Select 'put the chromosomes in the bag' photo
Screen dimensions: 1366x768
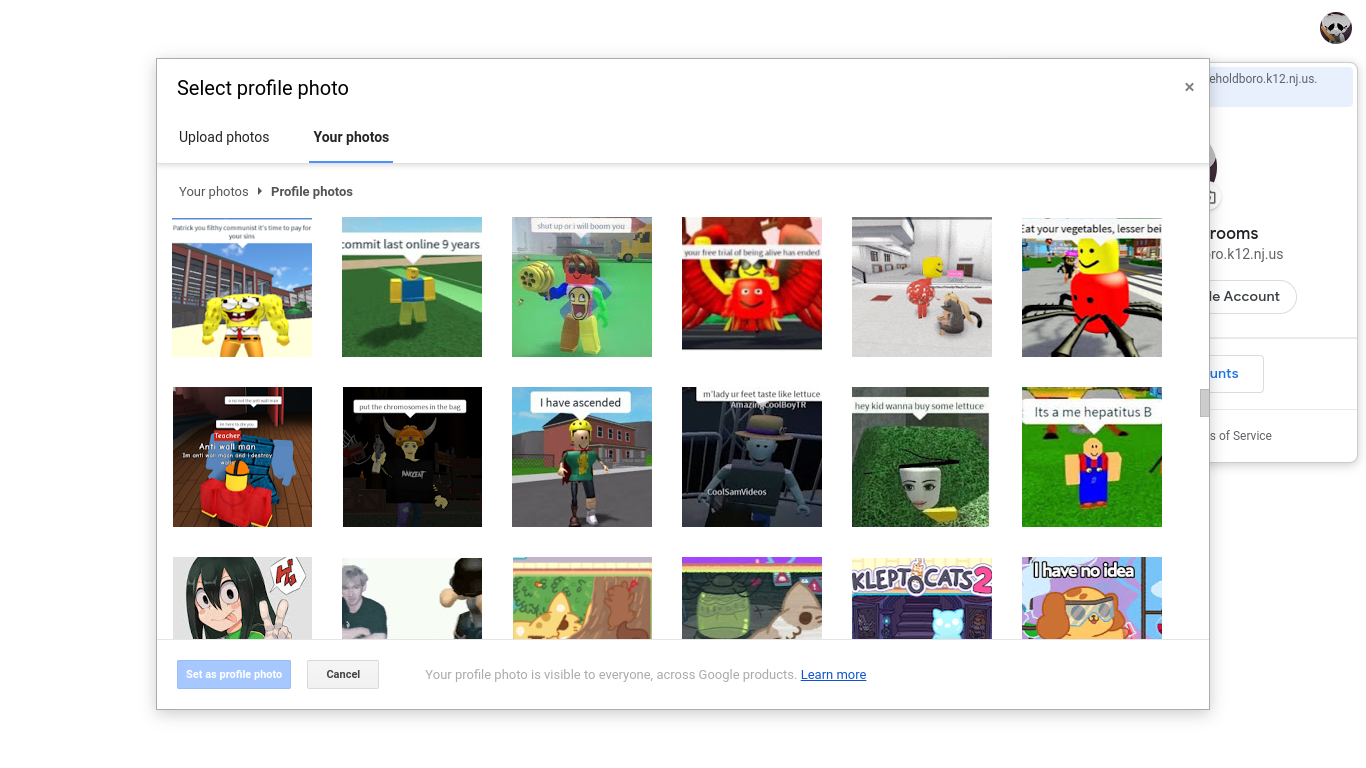[x=412, y=457]
